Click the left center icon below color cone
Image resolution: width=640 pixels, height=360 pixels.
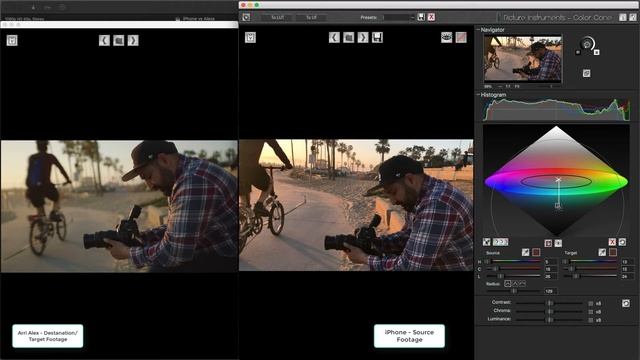tap(548, 243)
